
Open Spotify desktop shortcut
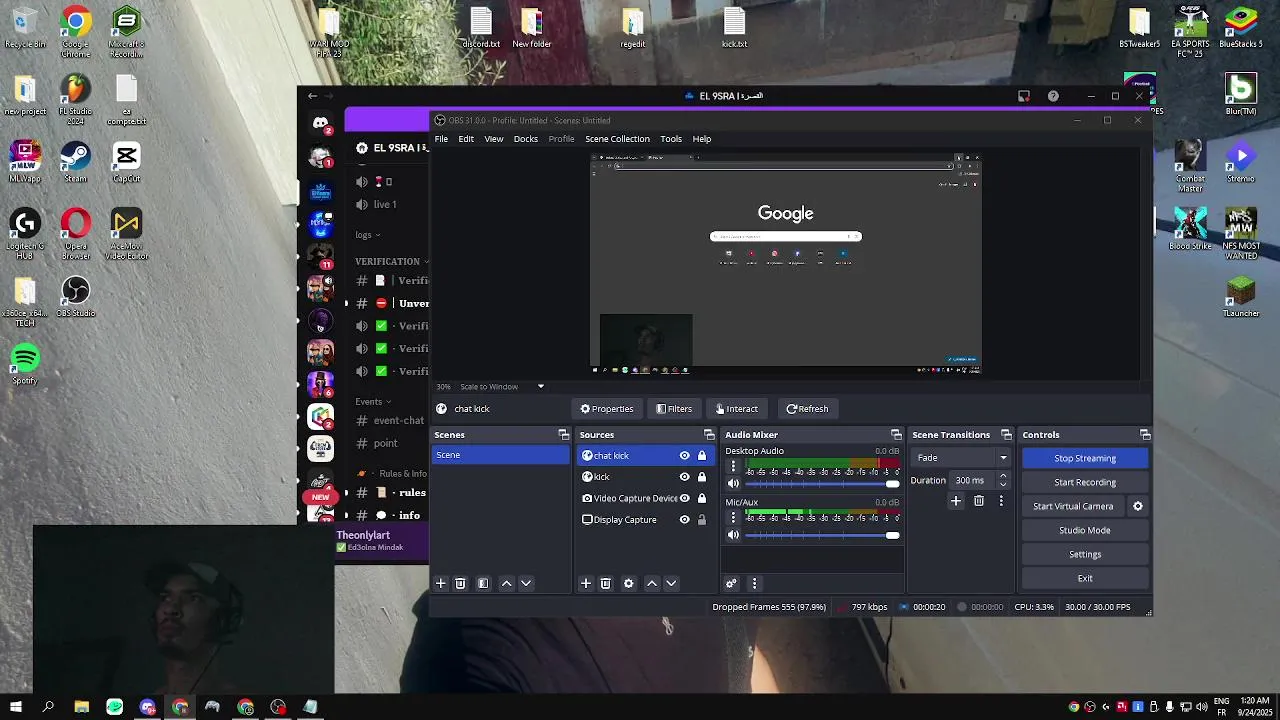pos(25,364)
